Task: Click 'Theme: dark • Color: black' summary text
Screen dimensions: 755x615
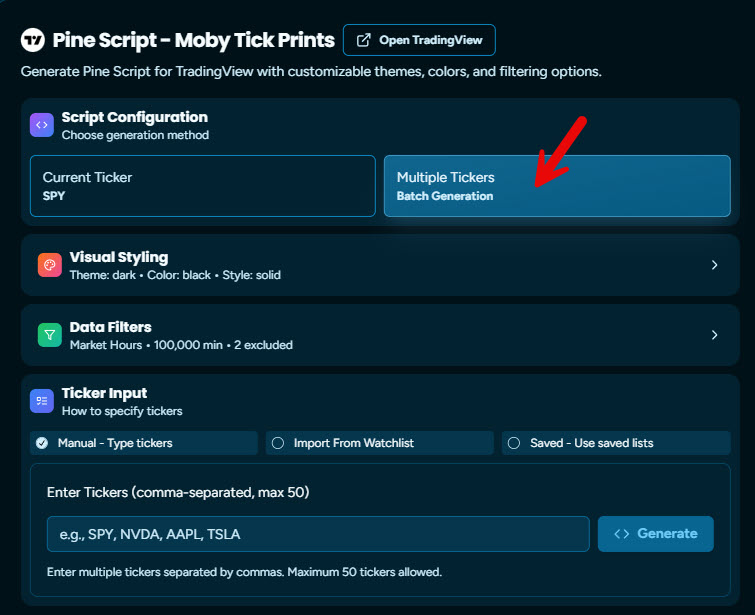Action: pyautogui.click(x=140, y=275)
